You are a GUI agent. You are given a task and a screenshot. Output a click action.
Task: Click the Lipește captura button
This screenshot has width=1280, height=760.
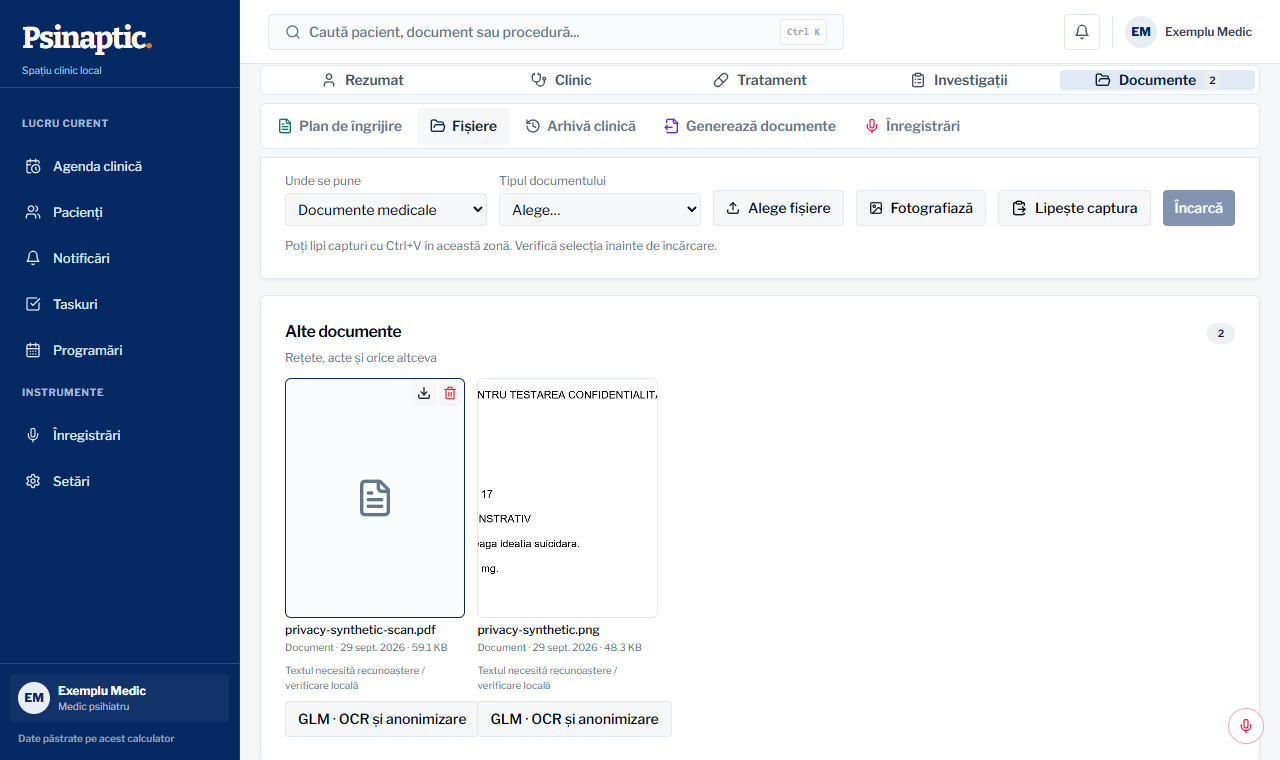tap(1074, 208)
